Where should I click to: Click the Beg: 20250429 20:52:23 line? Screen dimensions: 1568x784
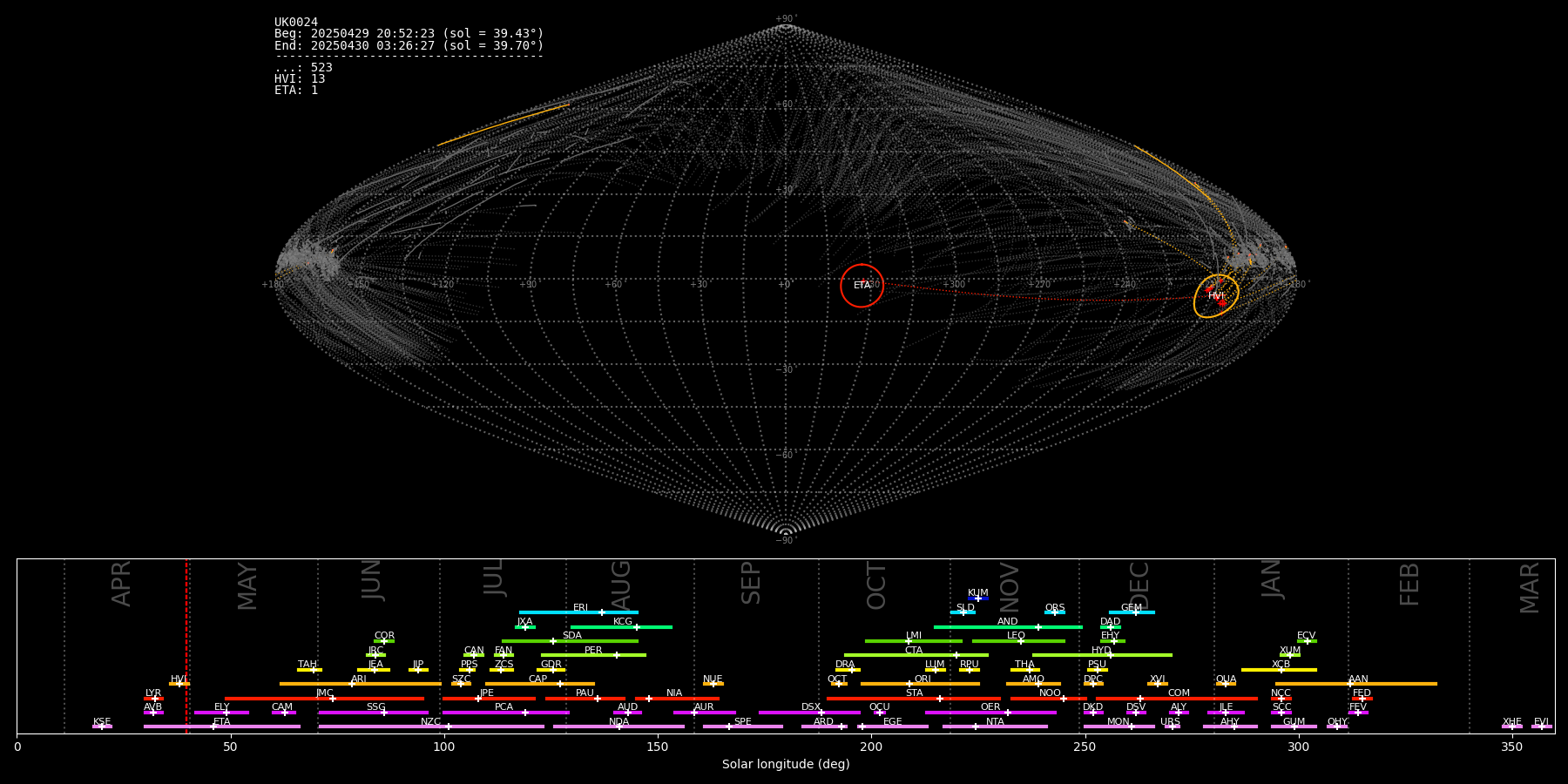[409, 34]
